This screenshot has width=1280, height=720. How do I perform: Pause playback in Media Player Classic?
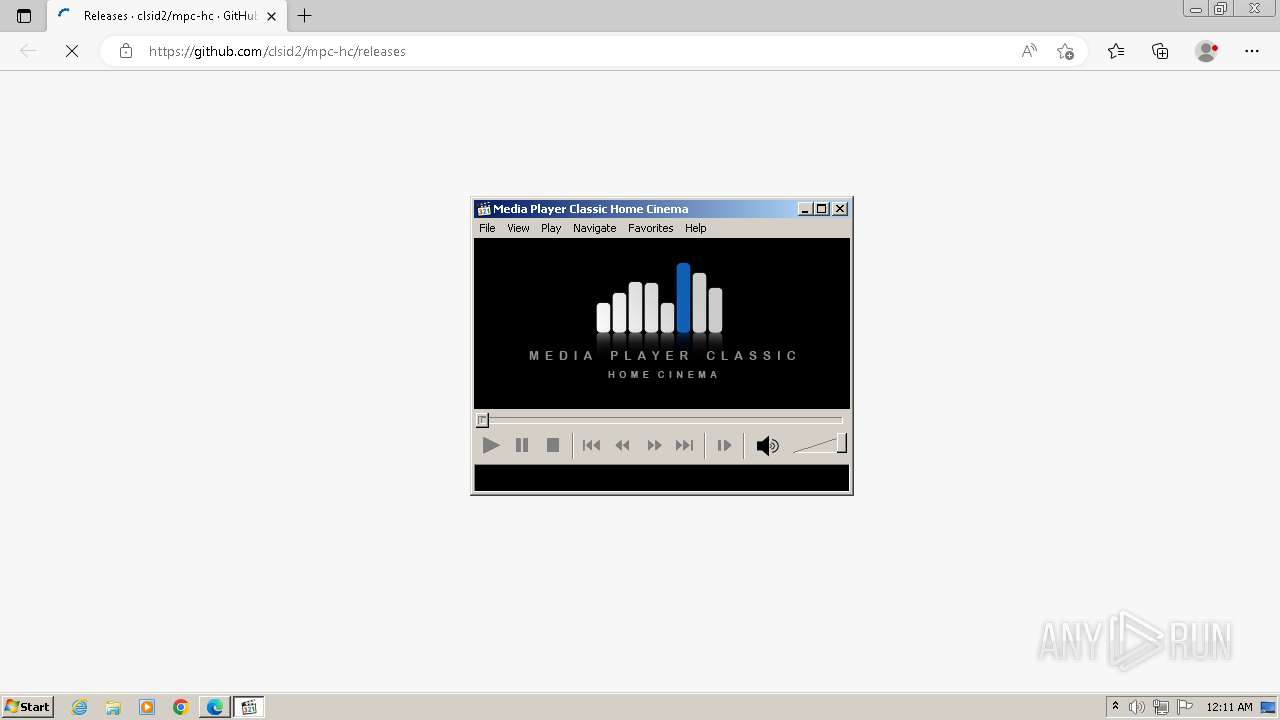click(522, 445)
